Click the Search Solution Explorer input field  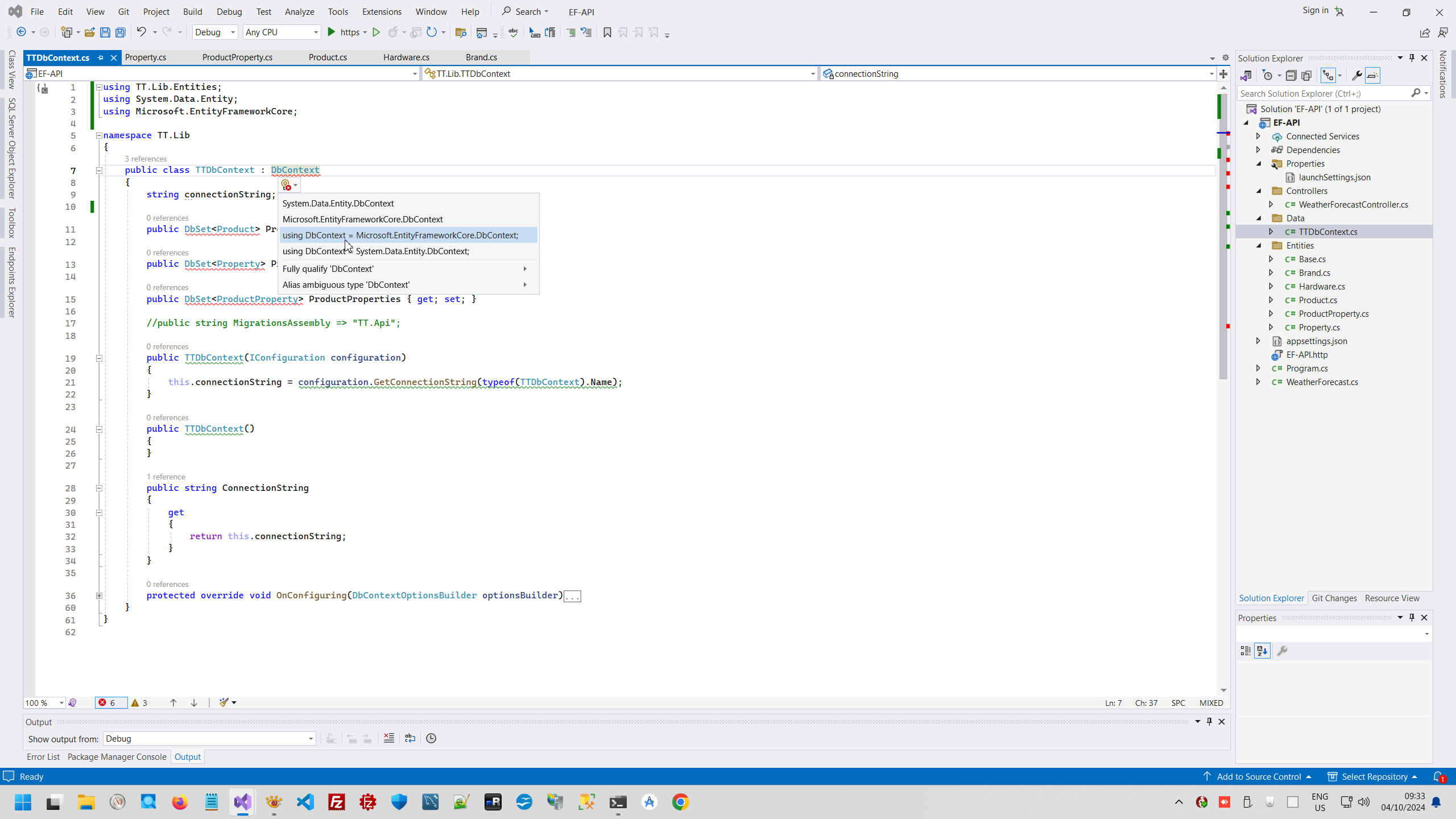1323,93
